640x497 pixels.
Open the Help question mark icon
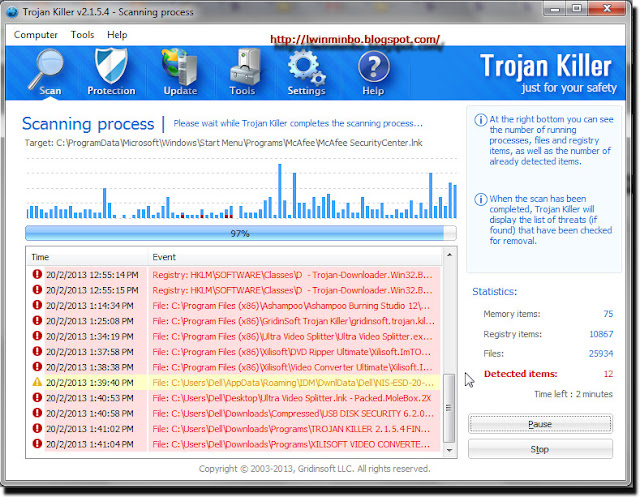point(373,67)
